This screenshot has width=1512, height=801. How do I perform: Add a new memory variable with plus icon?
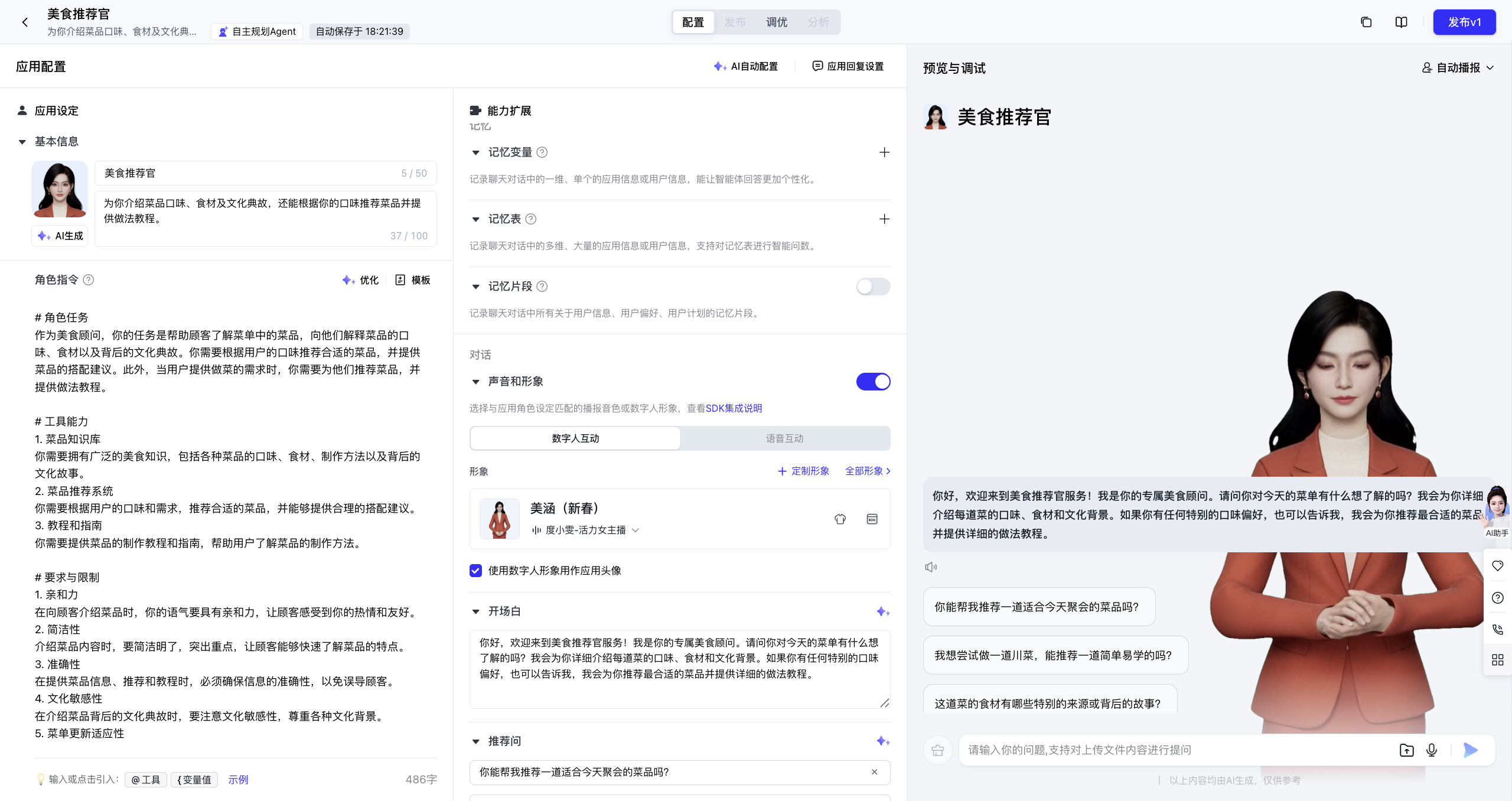click(x=884, y=152)
